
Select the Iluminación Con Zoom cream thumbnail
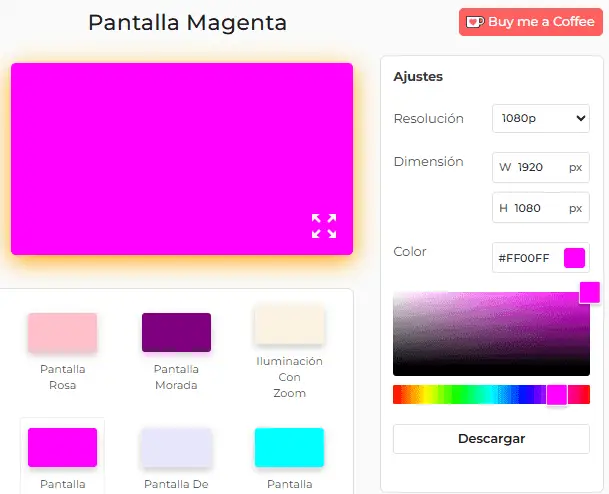[x=289, y=325]
